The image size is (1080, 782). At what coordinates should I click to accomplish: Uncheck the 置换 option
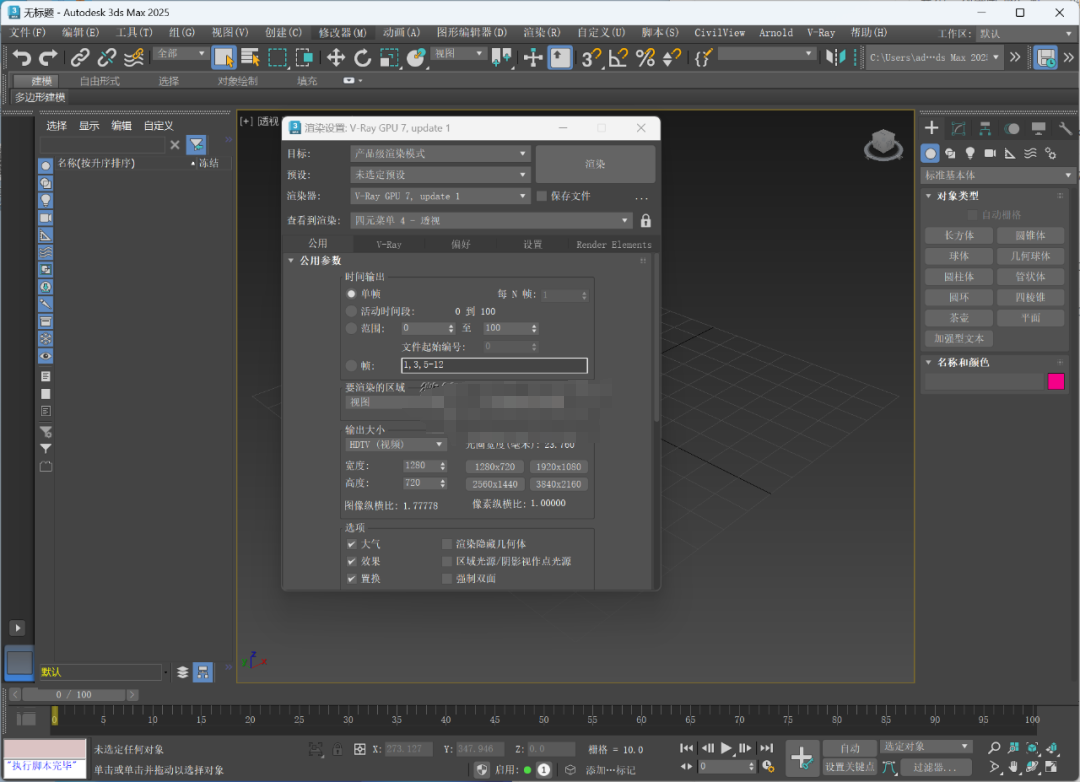[352, 579]
